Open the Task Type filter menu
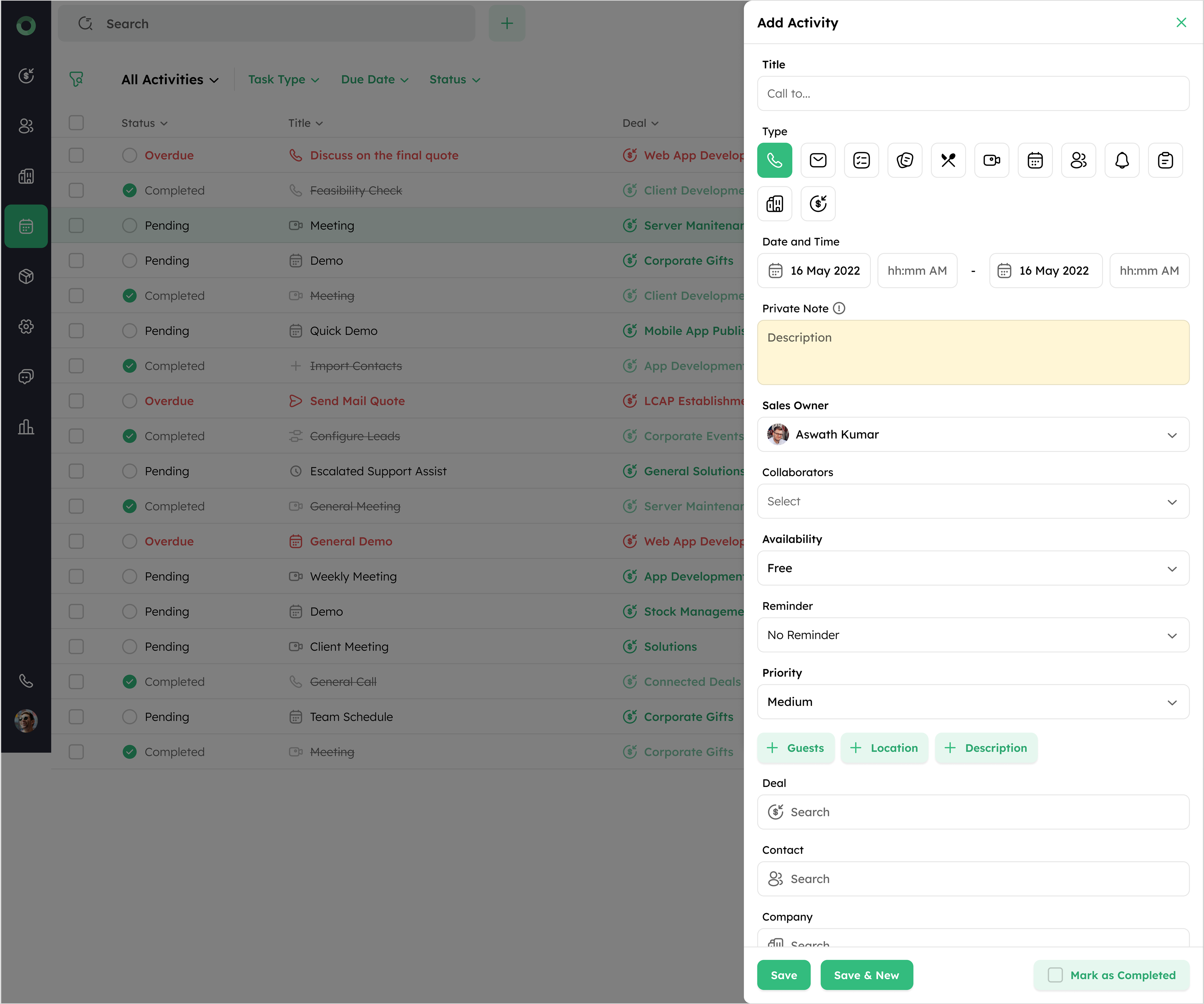Image resolution: width=1204 pixels, height=1004 pixels. coord(283,80)
